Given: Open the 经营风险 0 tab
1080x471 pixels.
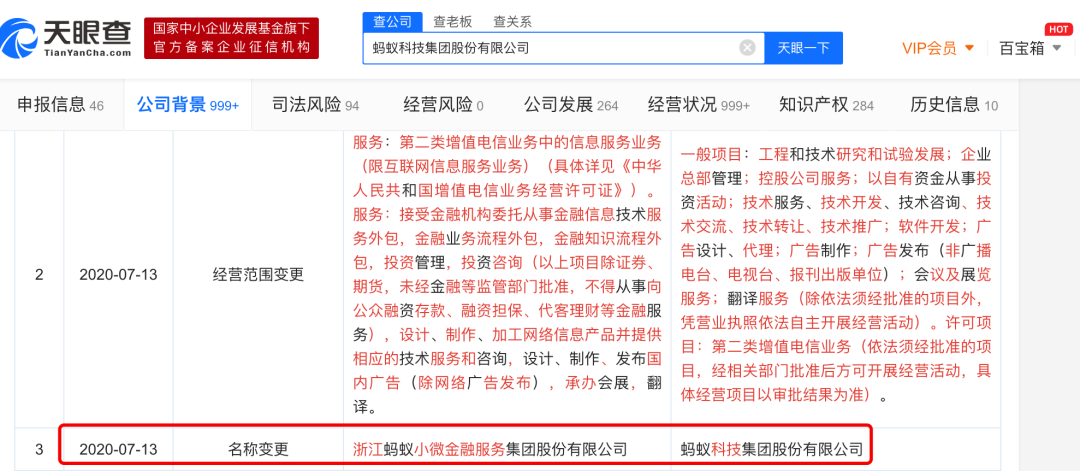Looking at the screenshot, I should (x=443, y=105).
